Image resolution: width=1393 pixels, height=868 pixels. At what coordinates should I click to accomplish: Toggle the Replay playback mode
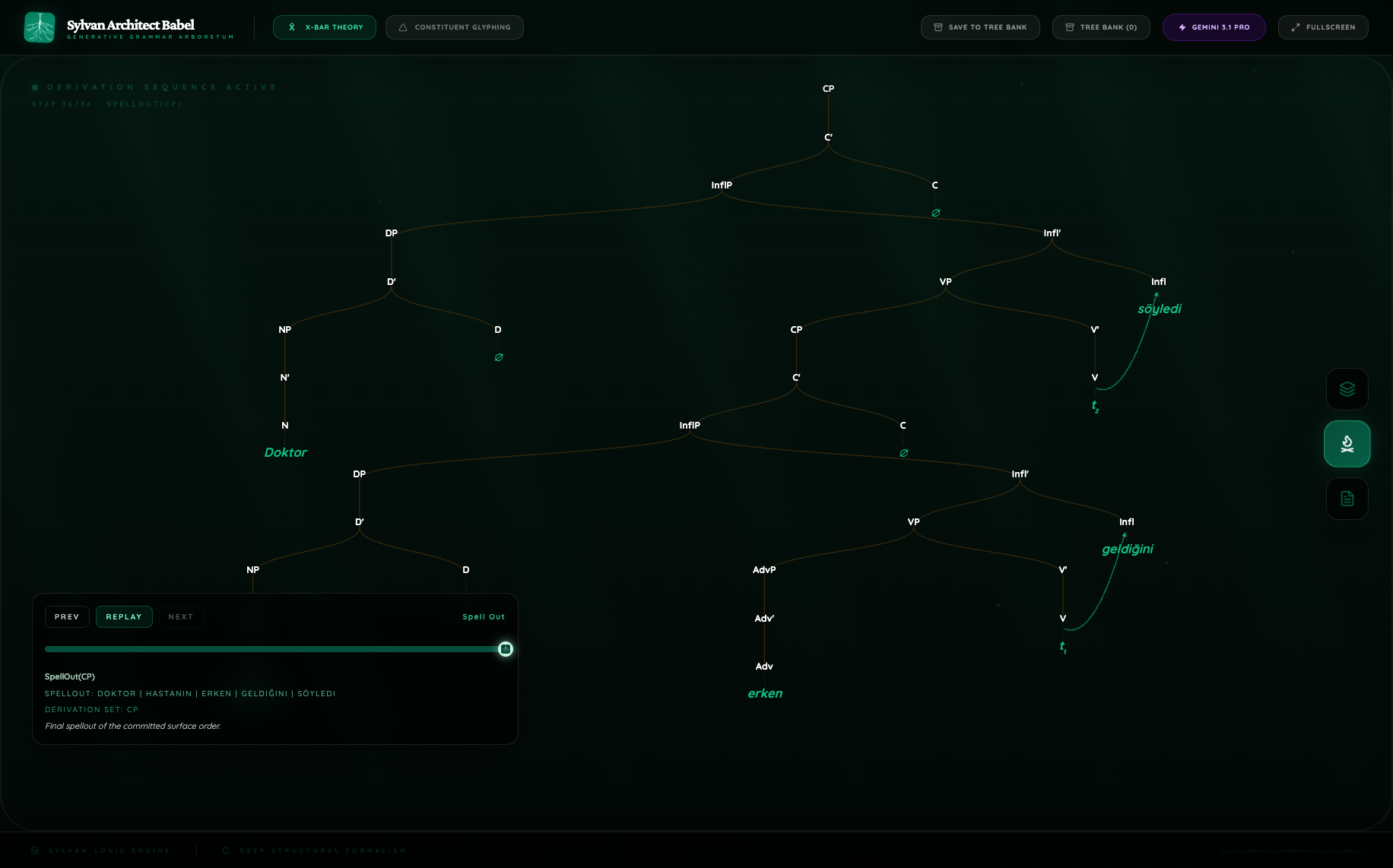click(124, 616)
